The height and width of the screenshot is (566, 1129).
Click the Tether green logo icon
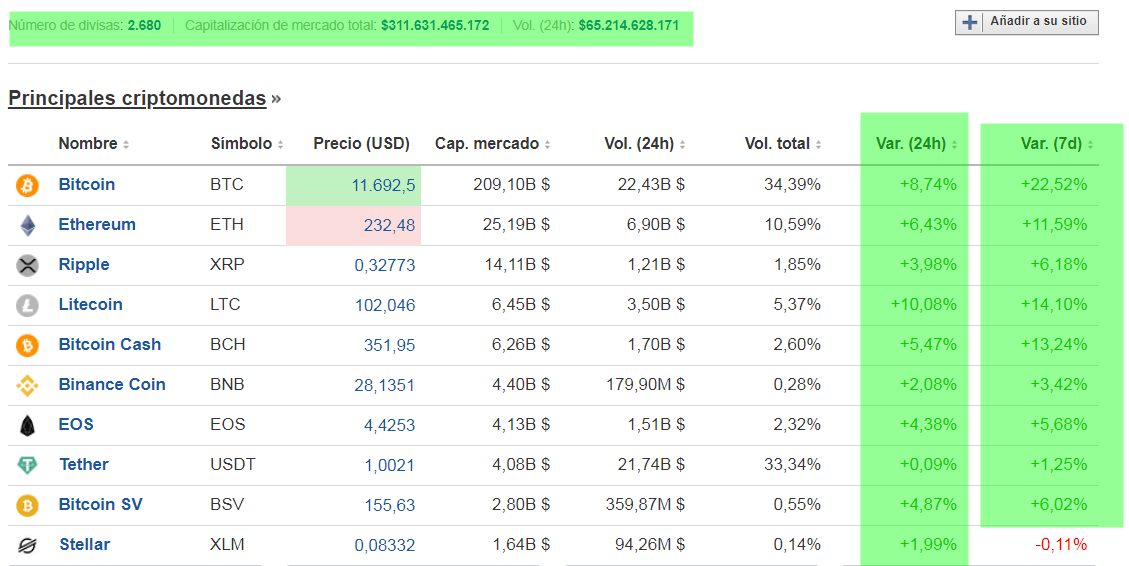27,465
